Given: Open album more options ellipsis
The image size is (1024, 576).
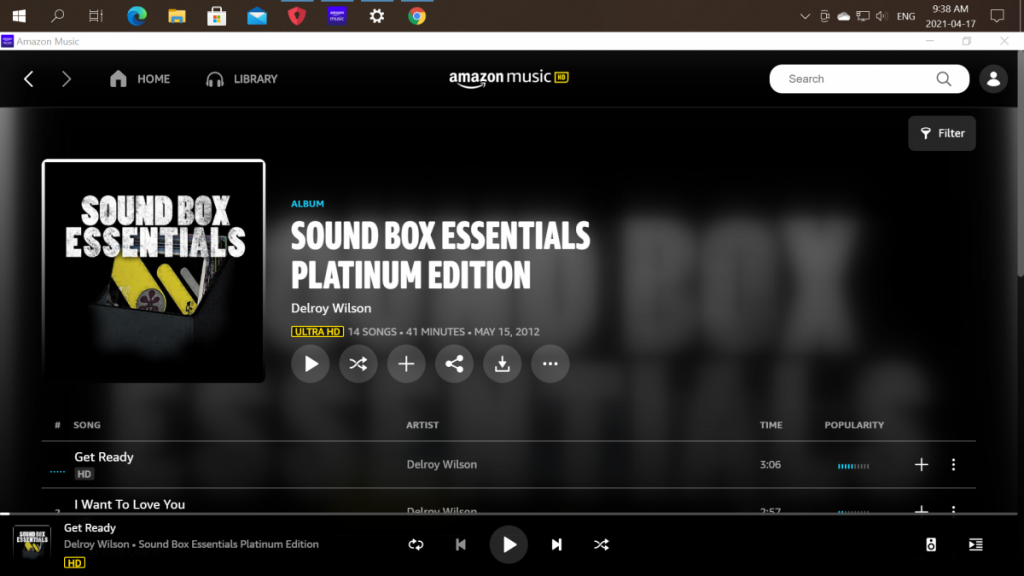Looking at the screenshot, I should [550, 364].
